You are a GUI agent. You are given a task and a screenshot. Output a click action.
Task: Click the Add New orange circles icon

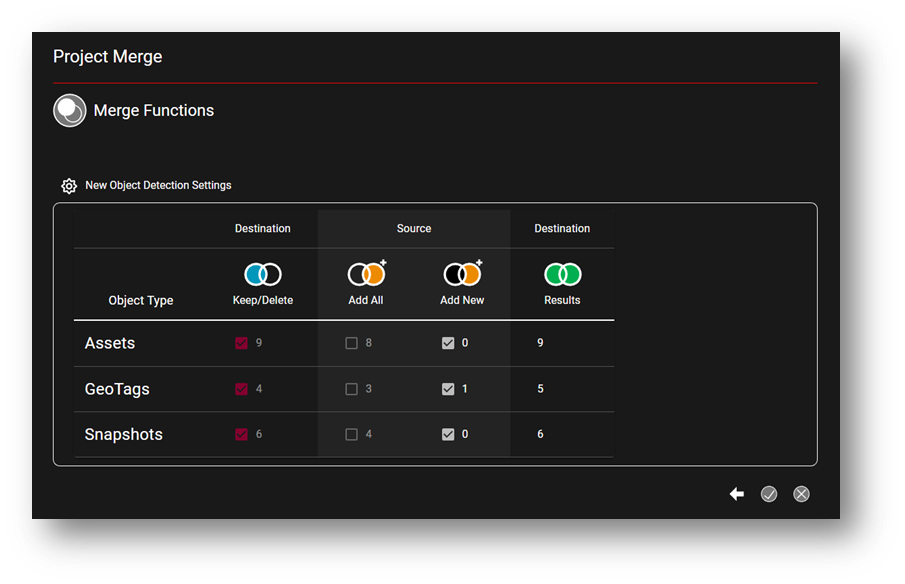(463, 274)
